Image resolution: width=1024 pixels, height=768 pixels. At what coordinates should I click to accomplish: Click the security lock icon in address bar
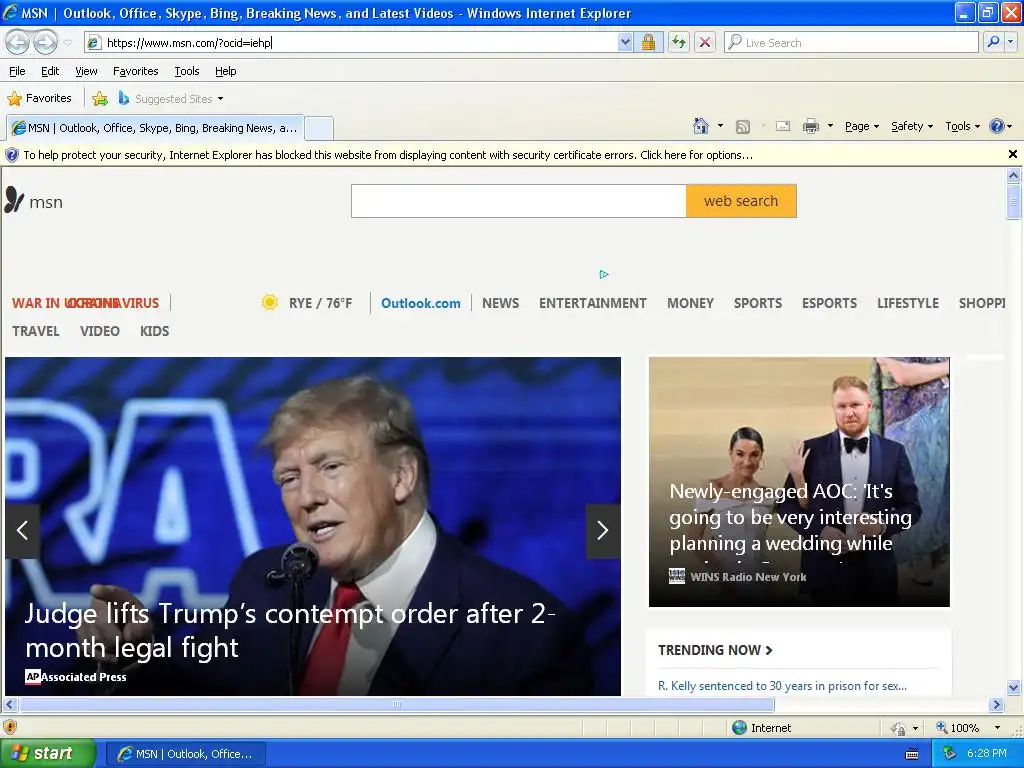(648, 42)
